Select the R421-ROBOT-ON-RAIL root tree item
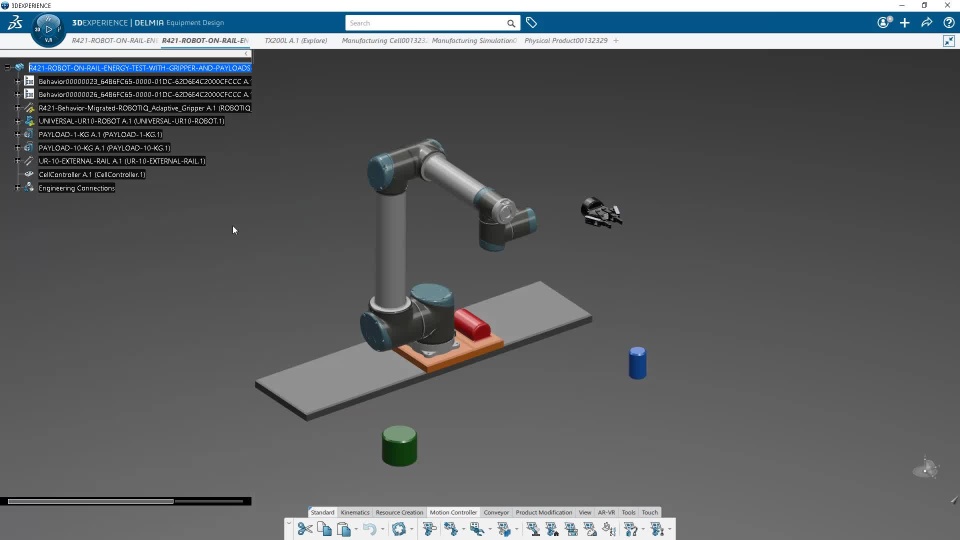 140,68
